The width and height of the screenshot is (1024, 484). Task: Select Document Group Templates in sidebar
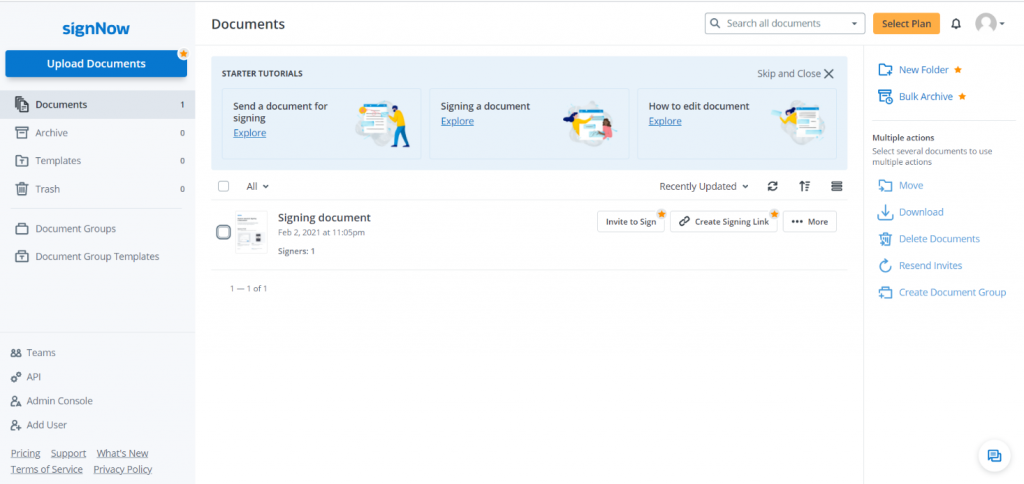97,257
